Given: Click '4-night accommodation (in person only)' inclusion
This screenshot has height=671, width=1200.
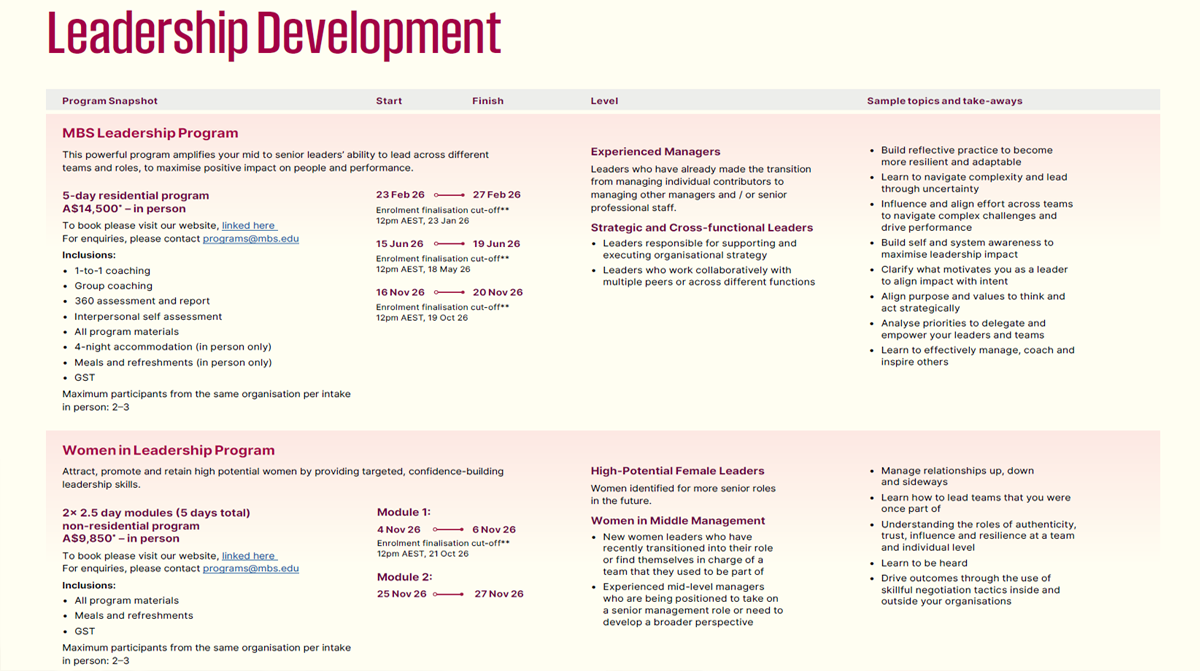Looking at the screenshot, I should pyautogui.click(x=172, y=347).
